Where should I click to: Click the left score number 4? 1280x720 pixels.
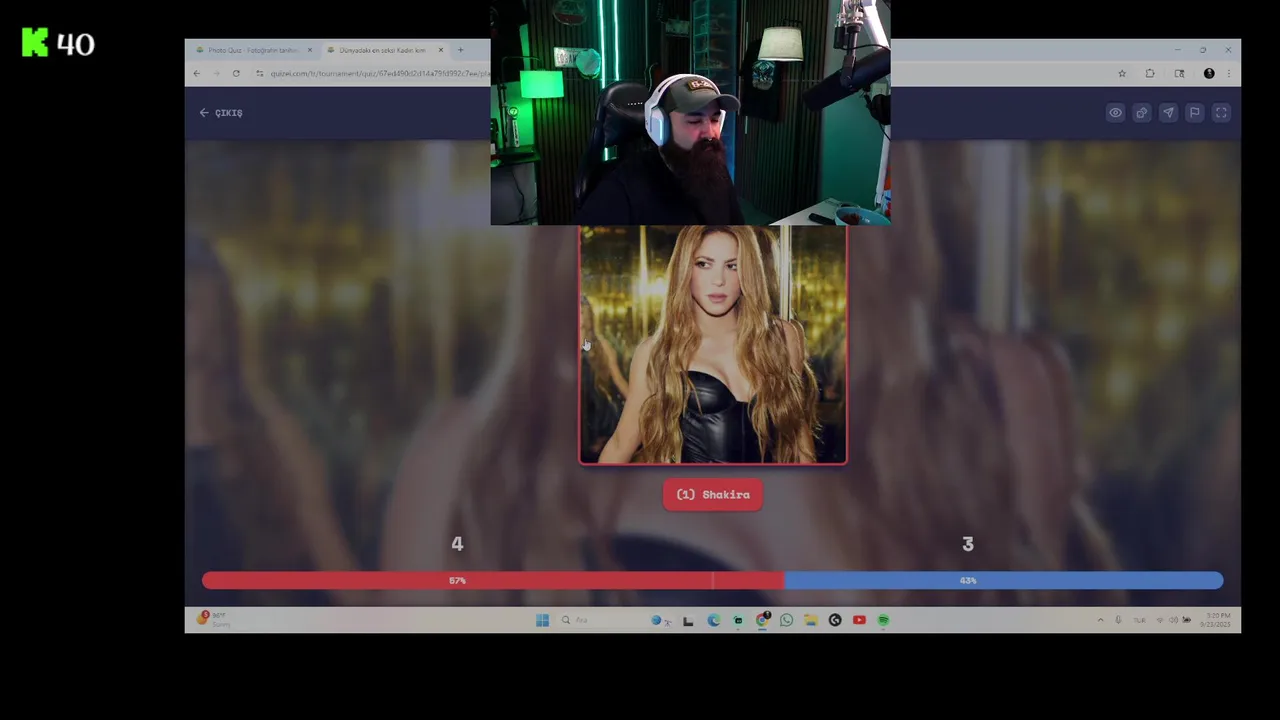coord(457,544)
